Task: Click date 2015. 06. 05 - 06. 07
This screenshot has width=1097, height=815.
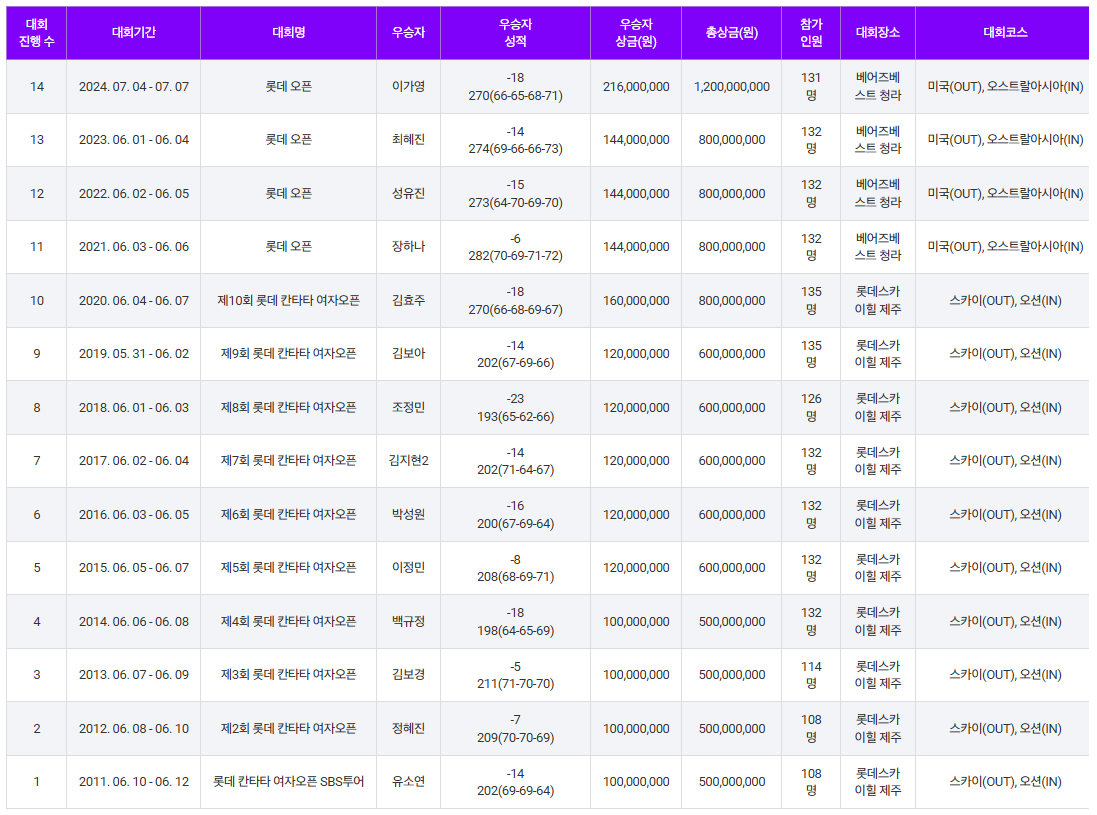Action: coord(134,568)
